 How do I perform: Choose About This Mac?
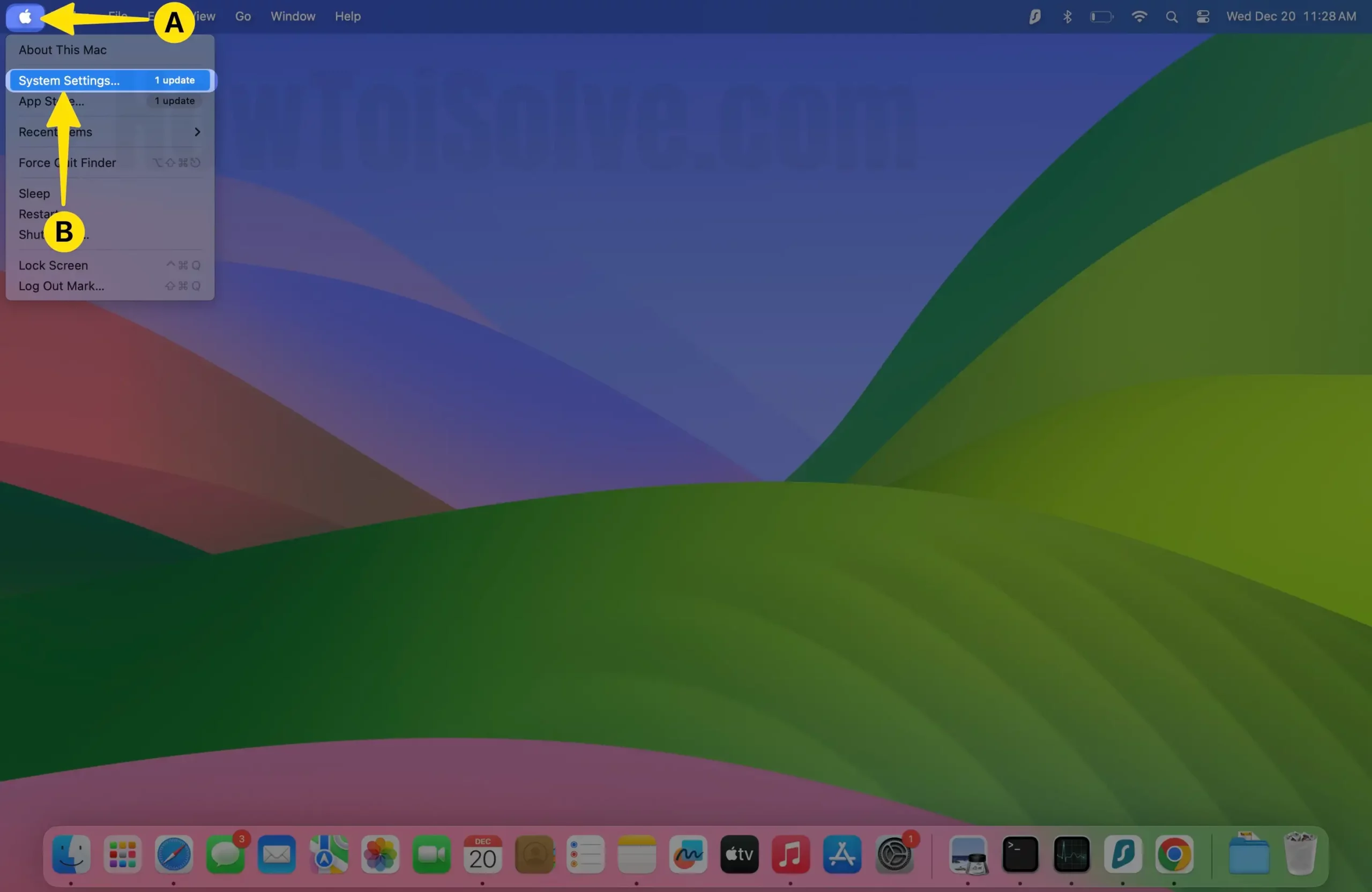[x=109, y=49]
